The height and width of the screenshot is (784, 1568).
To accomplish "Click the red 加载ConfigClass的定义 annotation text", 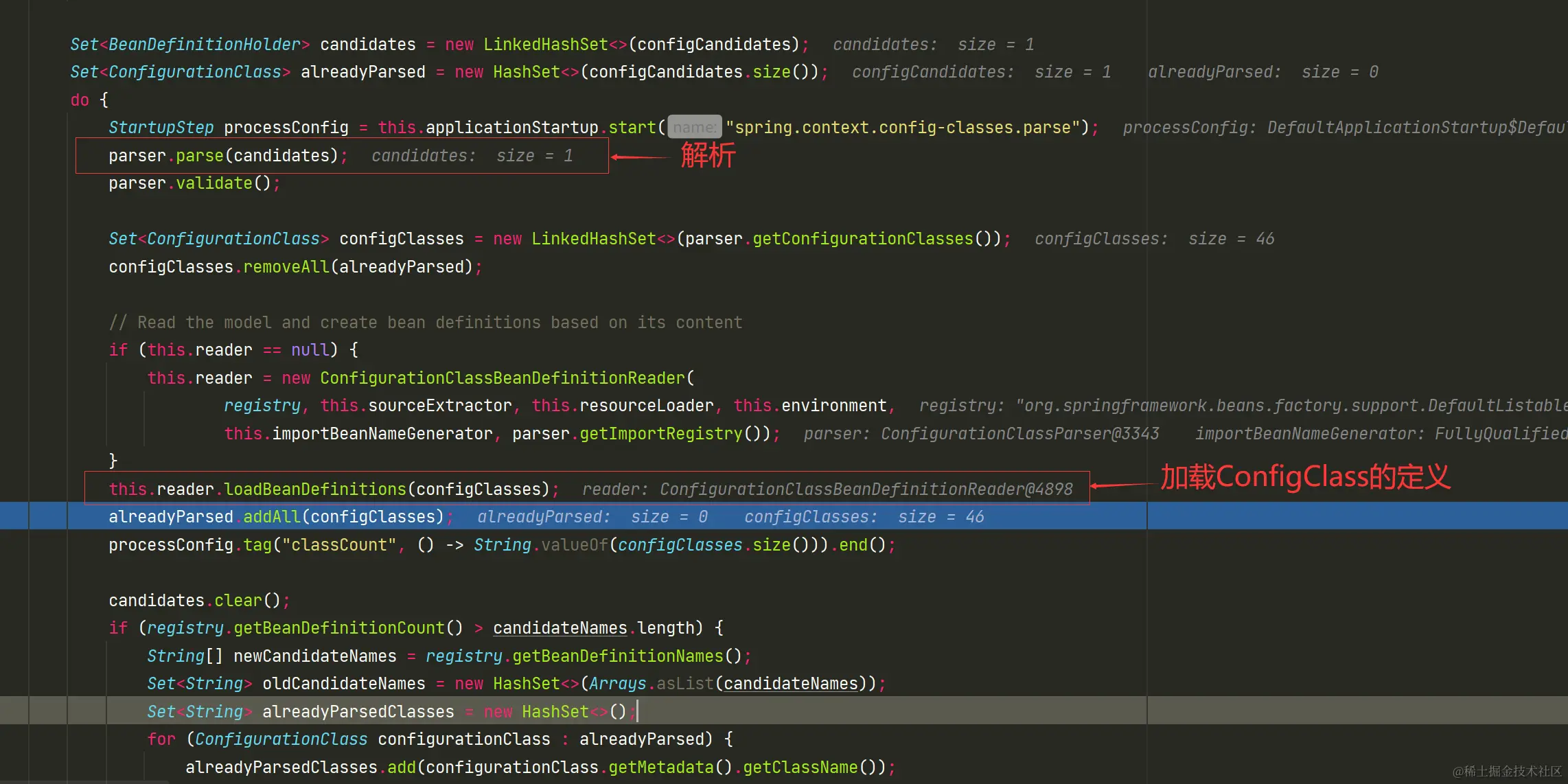I will (1304, 477).
